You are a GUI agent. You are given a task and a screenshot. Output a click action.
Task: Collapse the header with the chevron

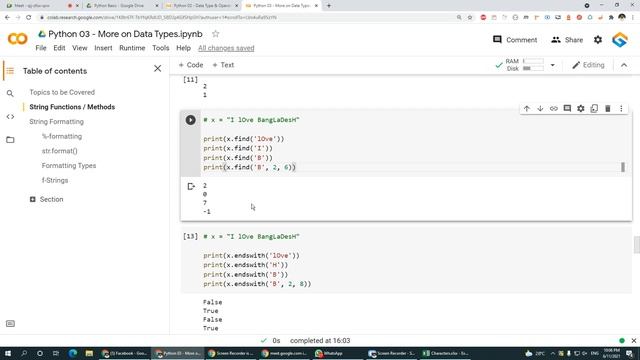pos(624,65)
